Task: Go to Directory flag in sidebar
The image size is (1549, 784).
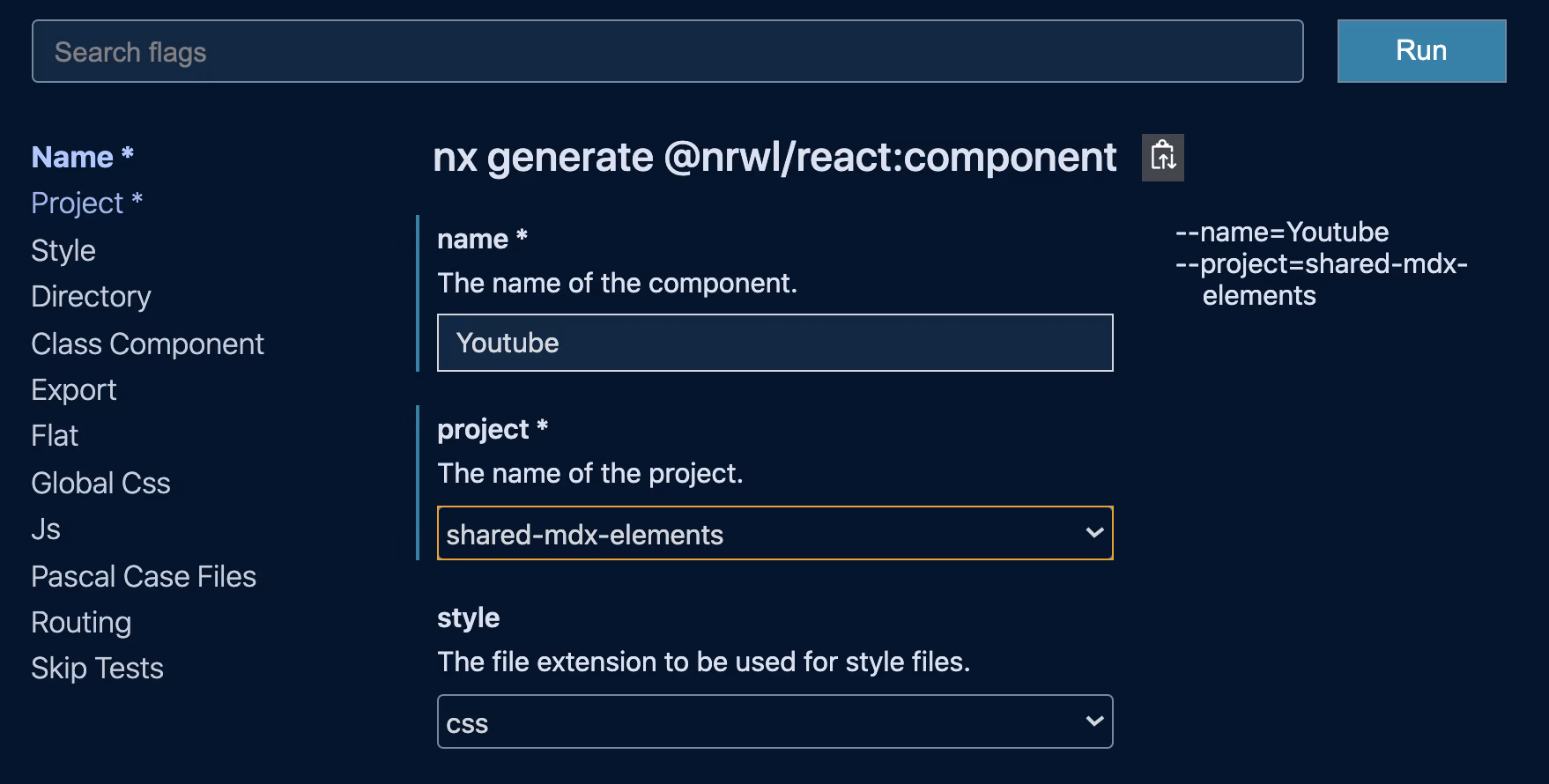Action: pos(91,297)
